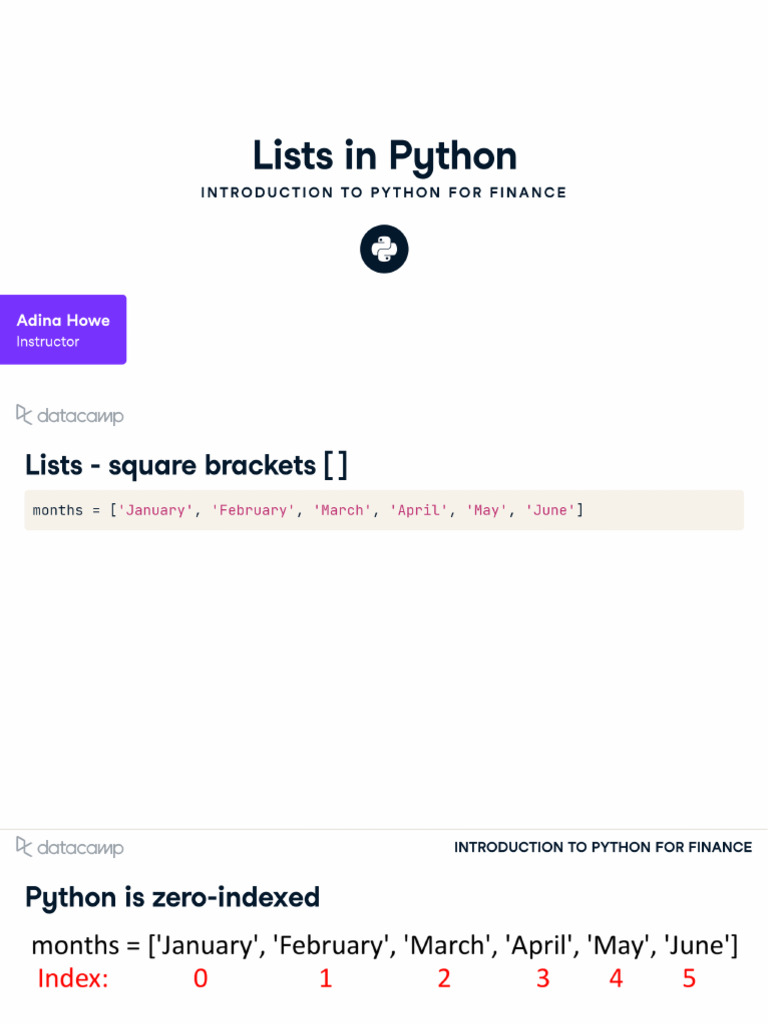Viewport: 768px width, 1024px height.
Task: Click the red 'Index:' label
Action: [x=73, y=978]
